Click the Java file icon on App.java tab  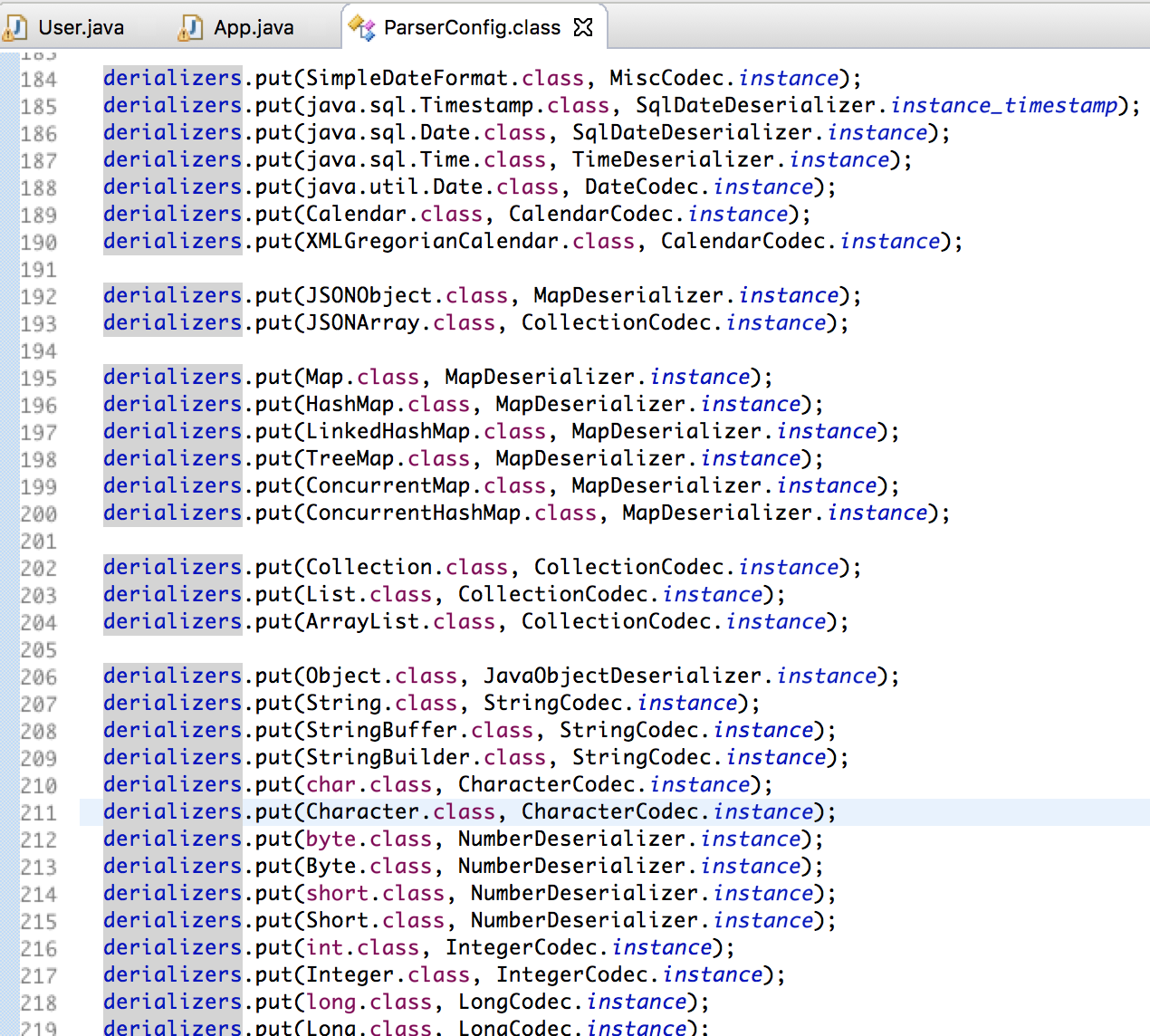190,28
